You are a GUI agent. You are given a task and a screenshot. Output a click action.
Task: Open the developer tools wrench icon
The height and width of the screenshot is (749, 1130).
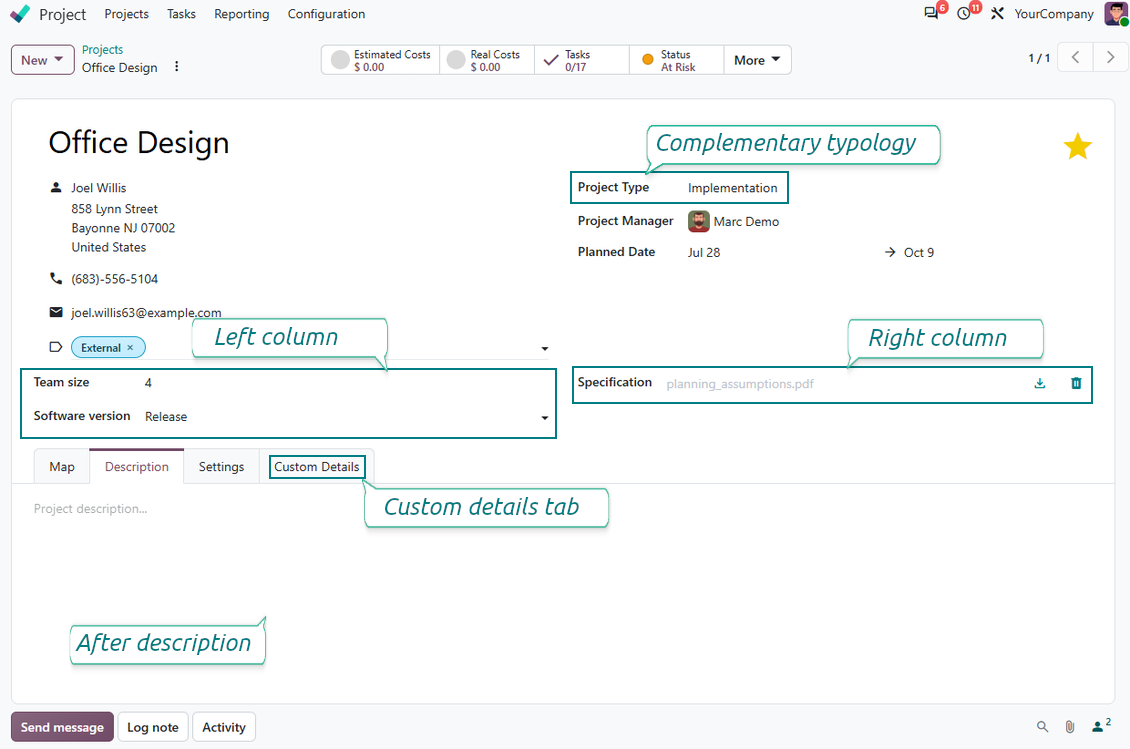pyautogui.click(x=997, y=13)
